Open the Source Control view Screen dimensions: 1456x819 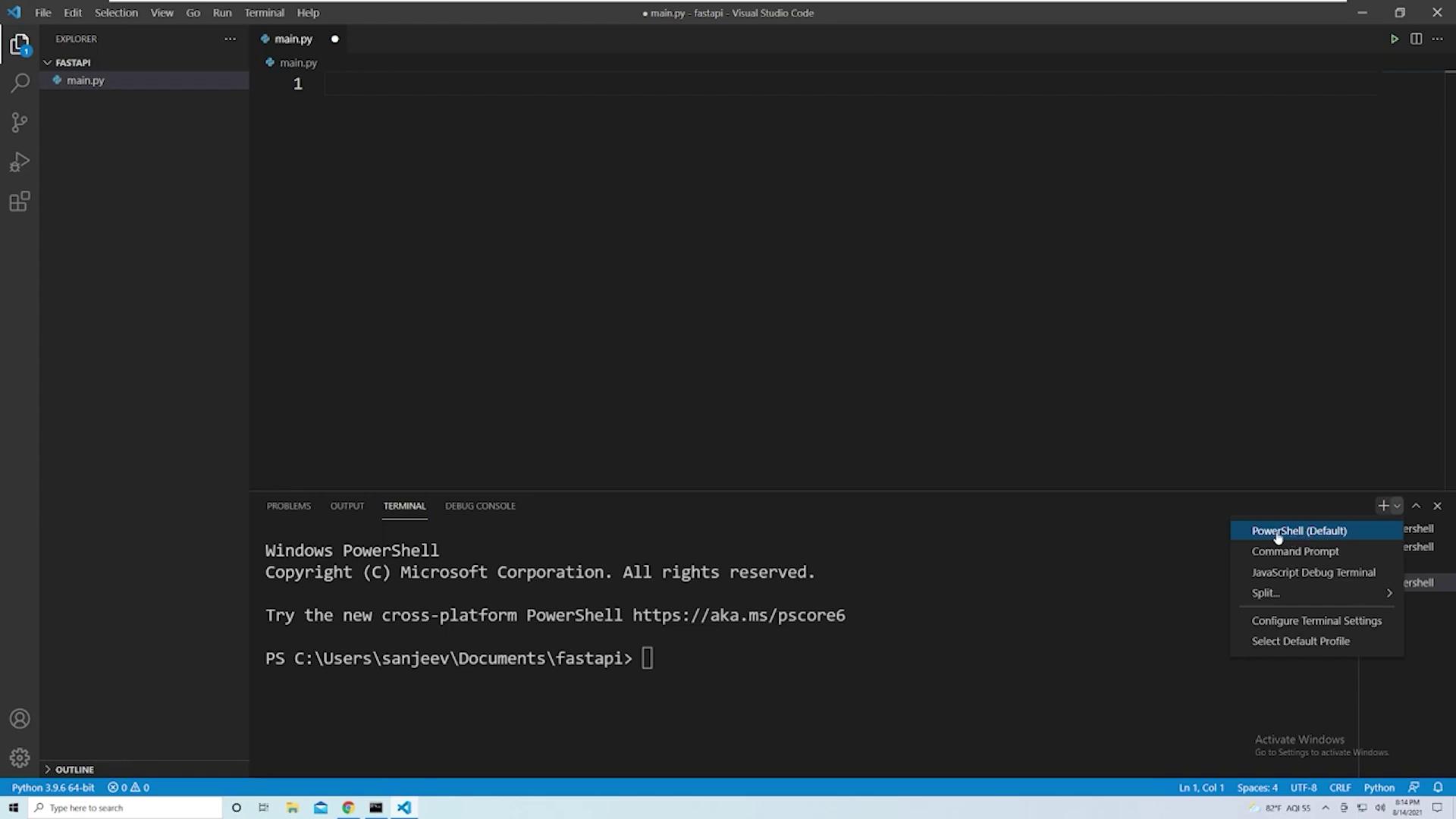20,122
